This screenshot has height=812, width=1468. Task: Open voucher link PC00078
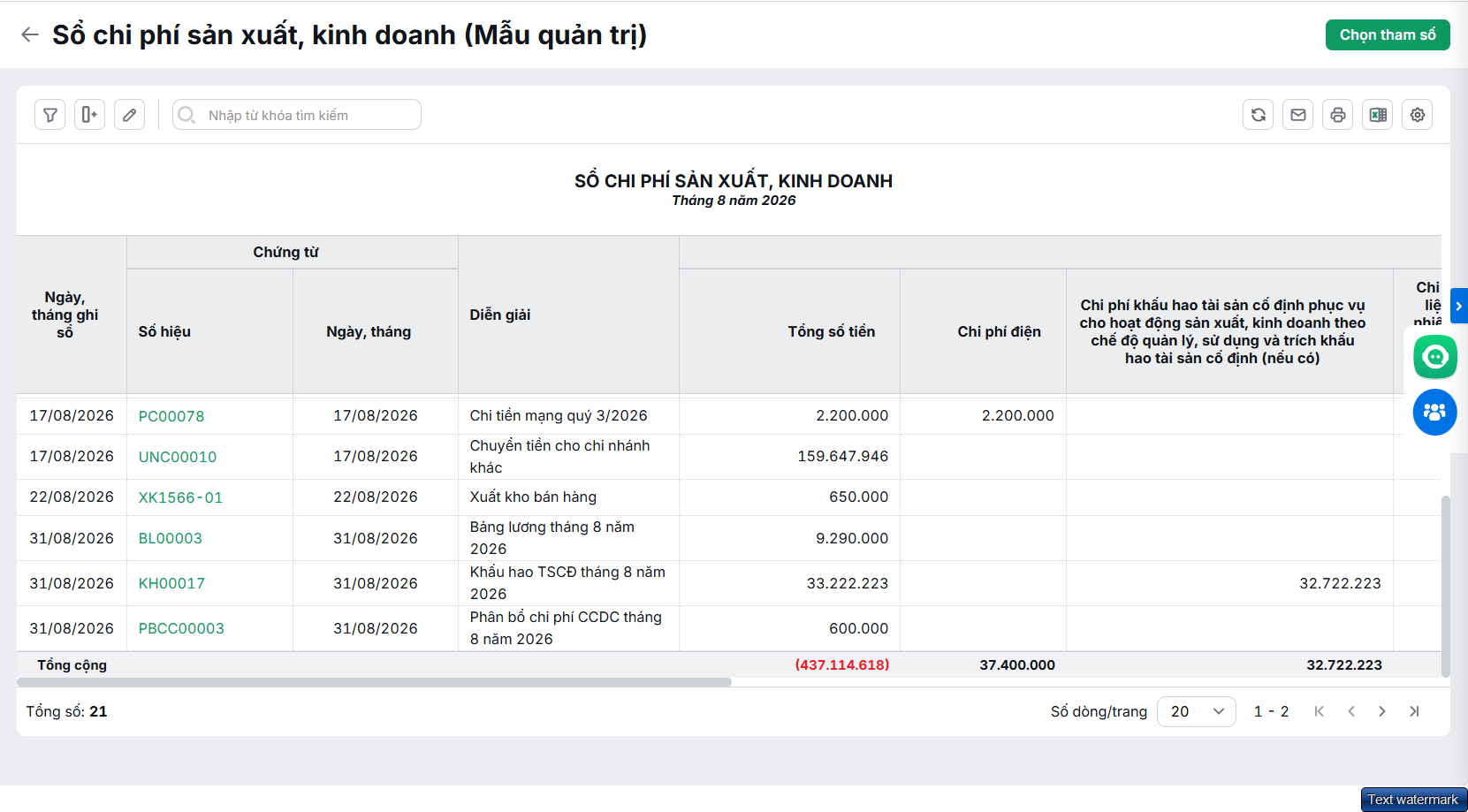click(171, 416)
